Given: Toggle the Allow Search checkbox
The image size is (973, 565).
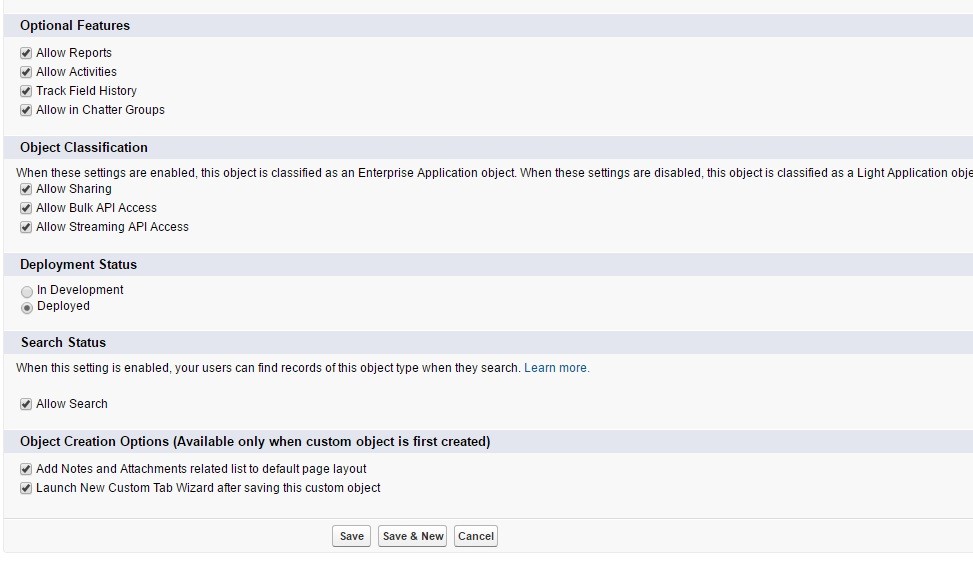Looking at the screenshot, I should (x=26, y=404).
